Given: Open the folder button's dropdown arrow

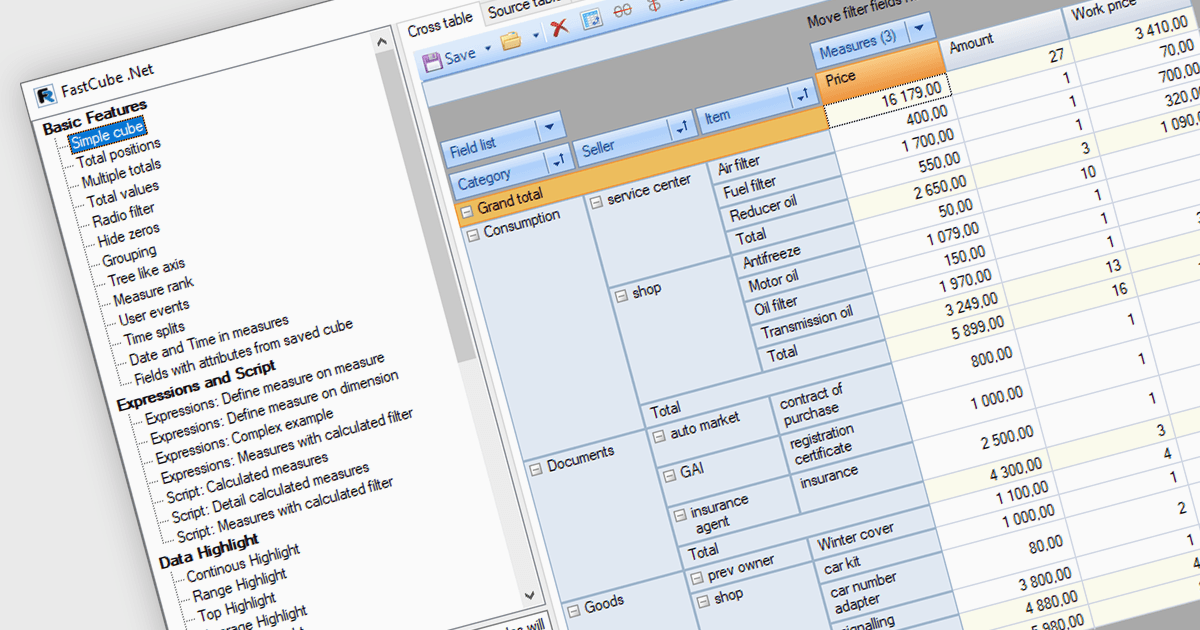Looking at the screenshot, I should coord(536,37).
